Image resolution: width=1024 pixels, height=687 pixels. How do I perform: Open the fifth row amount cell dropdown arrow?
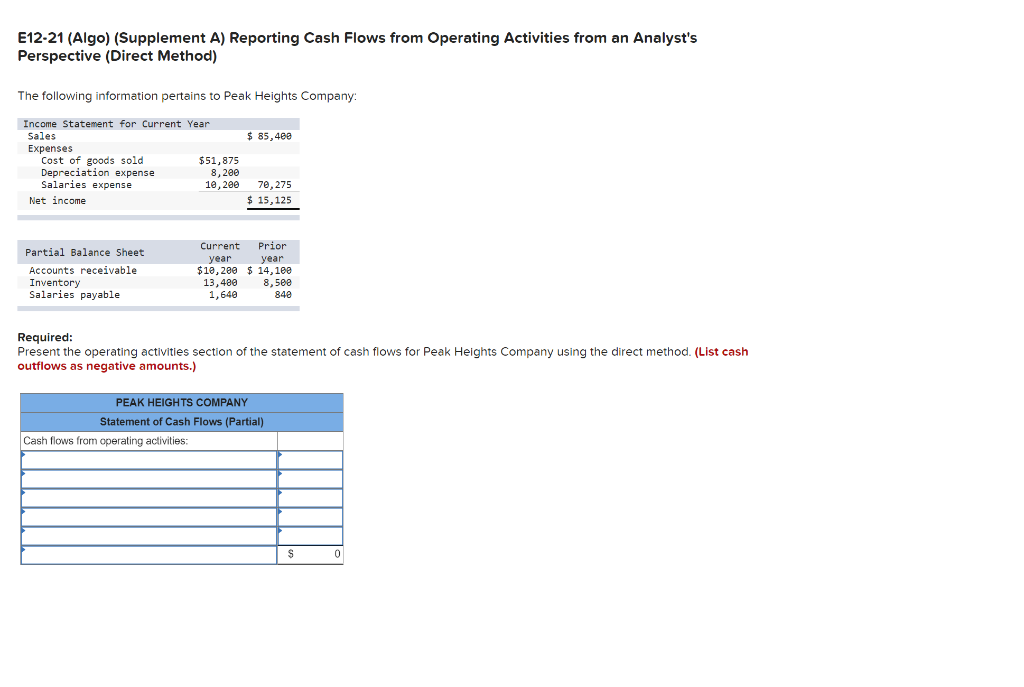point(280,530)
